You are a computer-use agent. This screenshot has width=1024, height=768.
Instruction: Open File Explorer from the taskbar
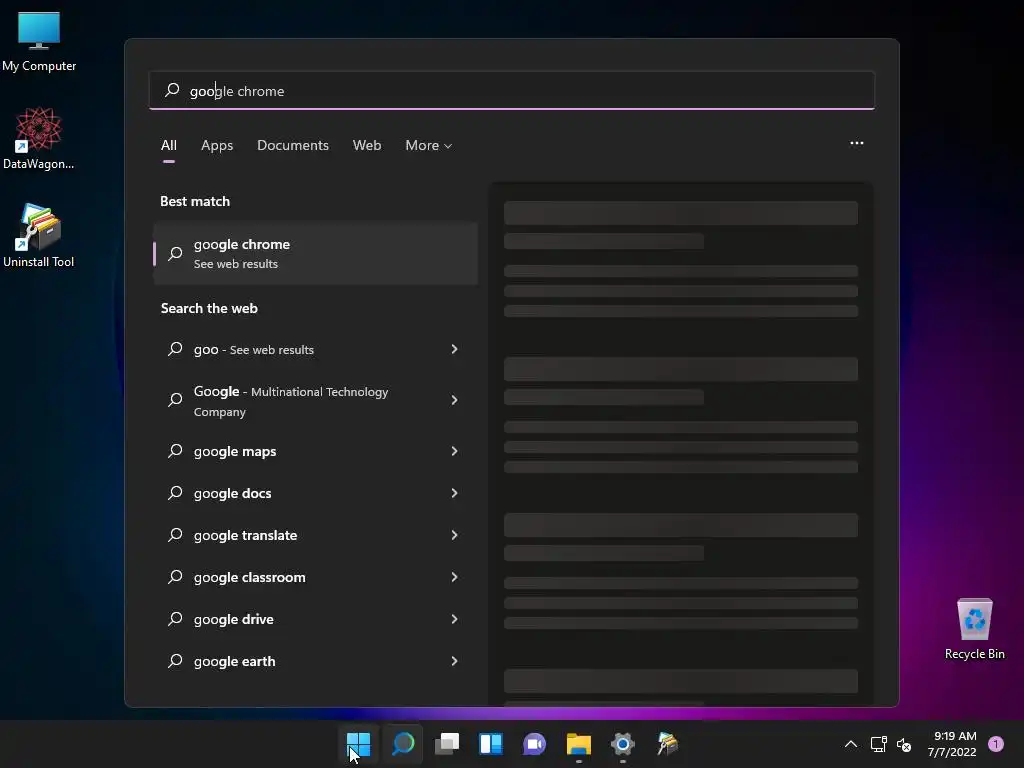(579, 744)
